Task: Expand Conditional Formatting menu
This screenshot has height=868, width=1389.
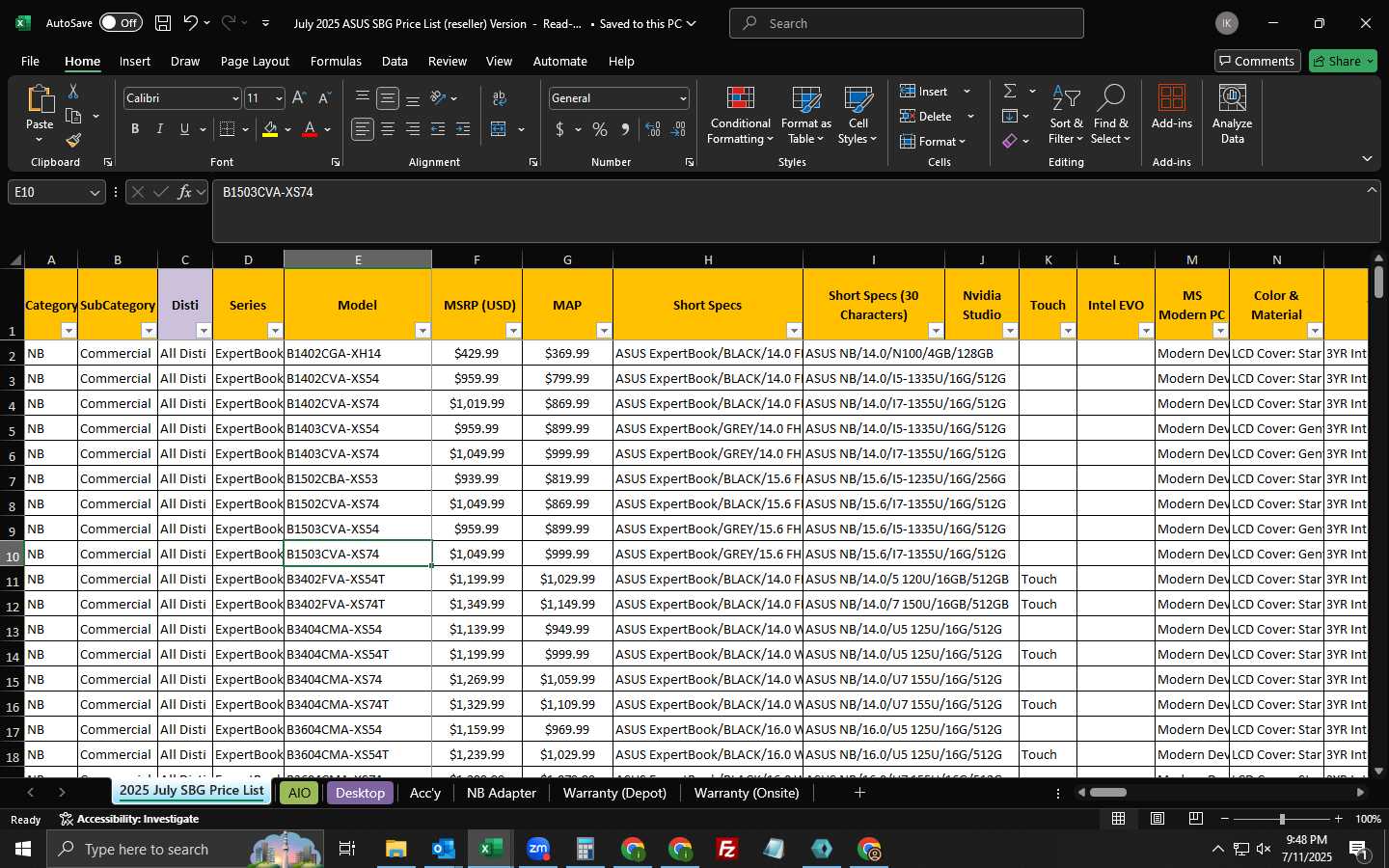Action: (x=740, y=115)
